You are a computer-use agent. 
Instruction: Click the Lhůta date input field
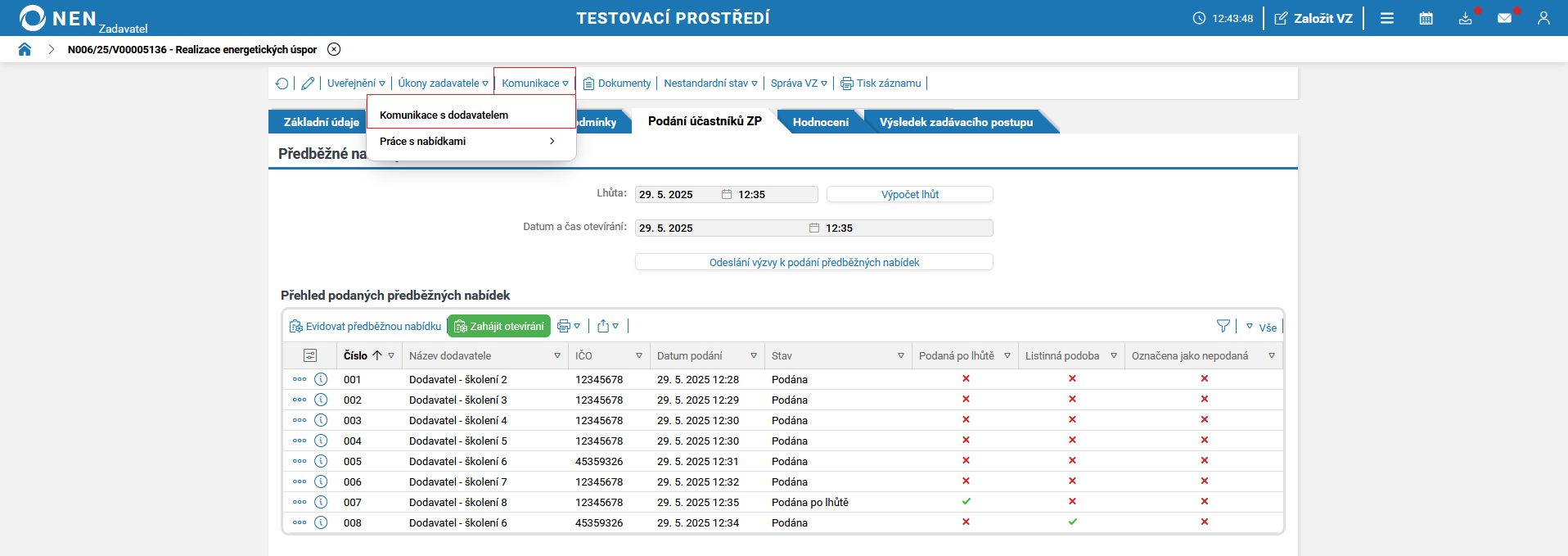pos(676,195)
